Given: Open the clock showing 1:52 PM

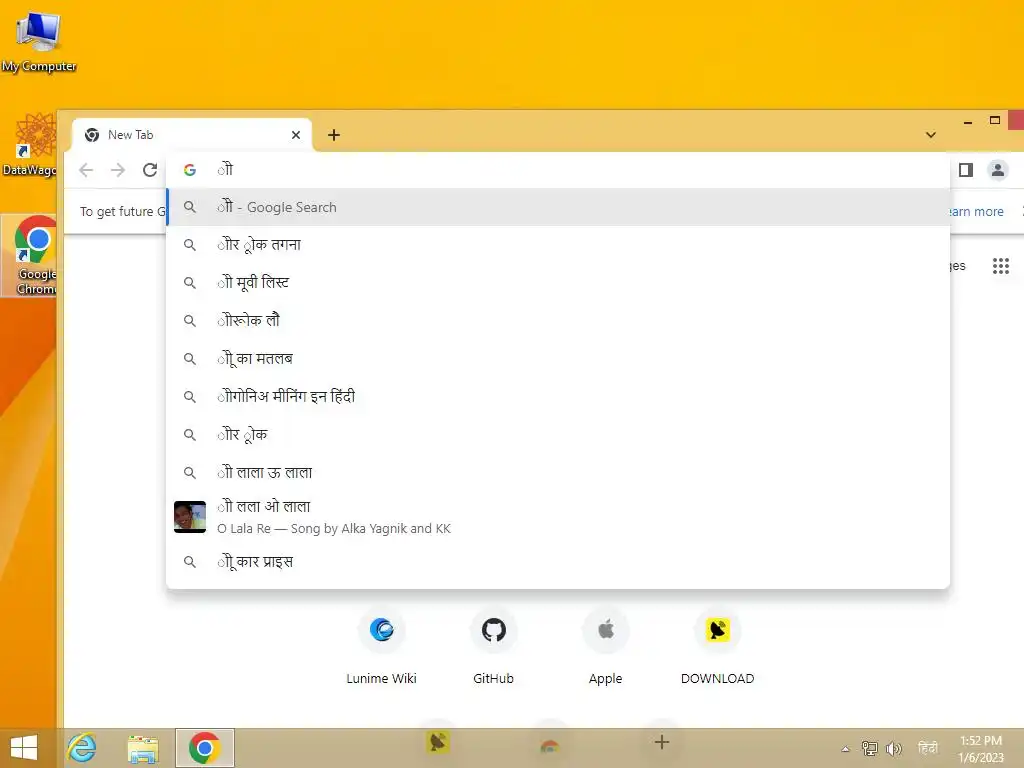Looking at the screenshot, I should coord(980,748).
